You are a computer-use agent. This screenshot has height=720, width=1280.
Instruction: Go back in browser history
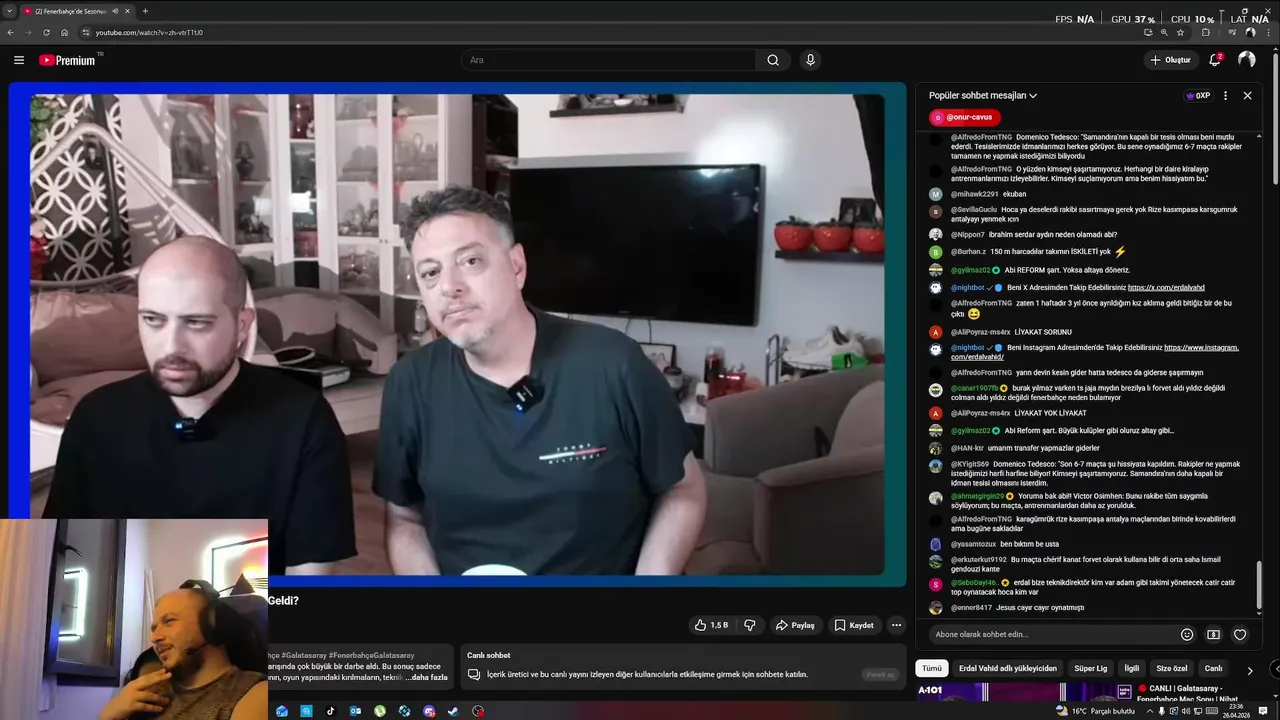(10, 32)
